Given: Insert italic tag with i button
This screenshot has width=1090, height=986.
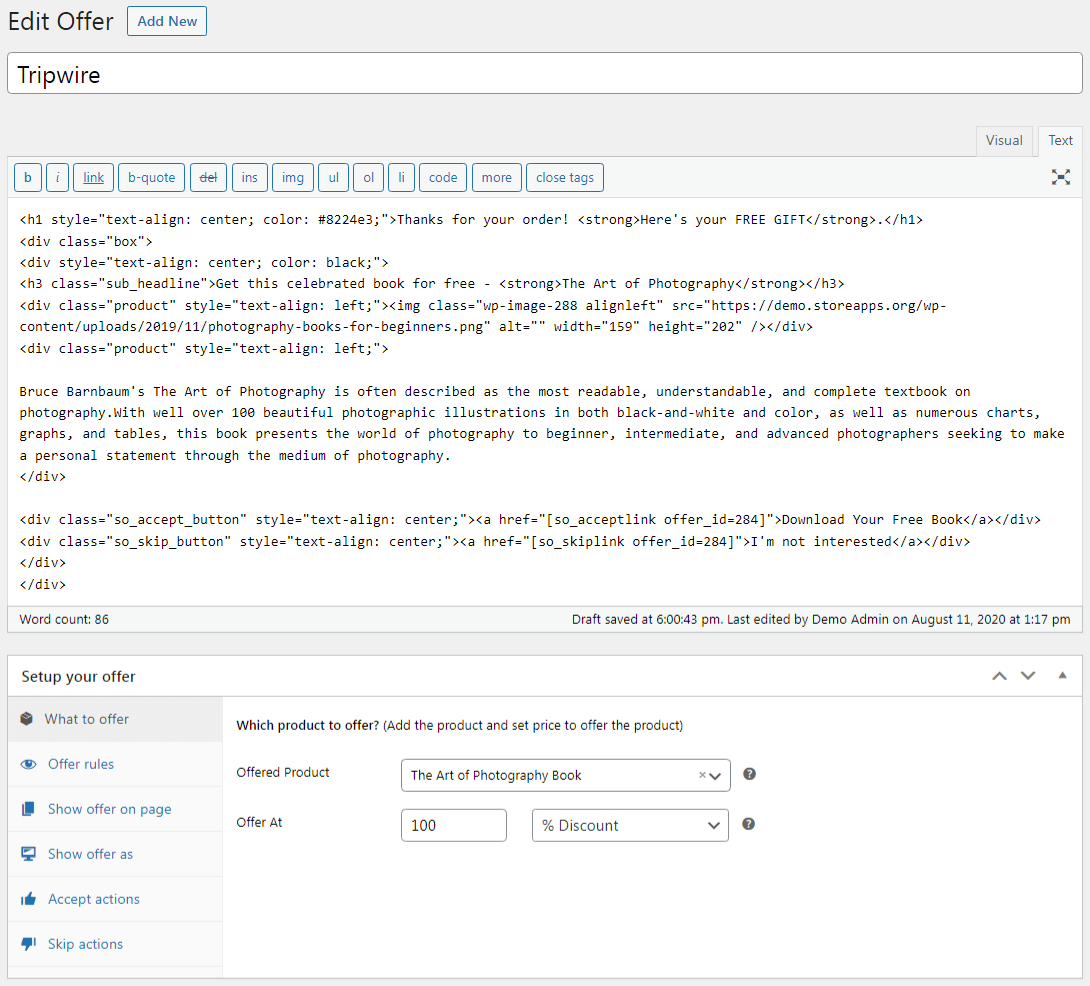Looking at the screenshot, I should [58, 177].
